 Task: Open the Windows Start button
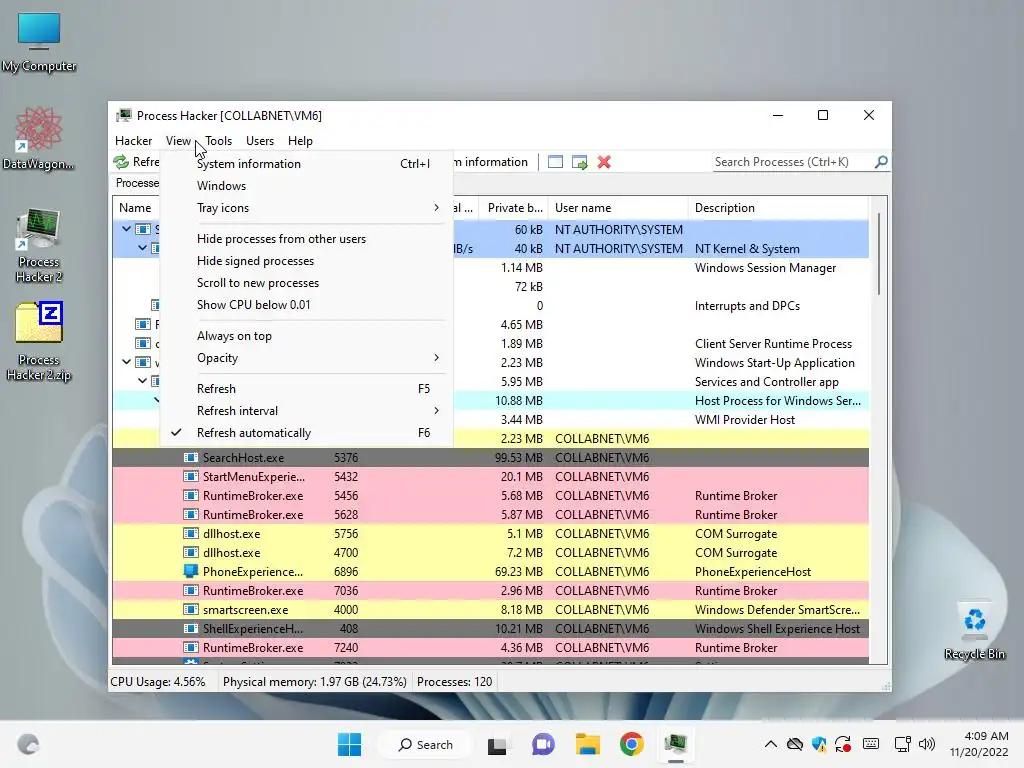[x=349, y=744]
